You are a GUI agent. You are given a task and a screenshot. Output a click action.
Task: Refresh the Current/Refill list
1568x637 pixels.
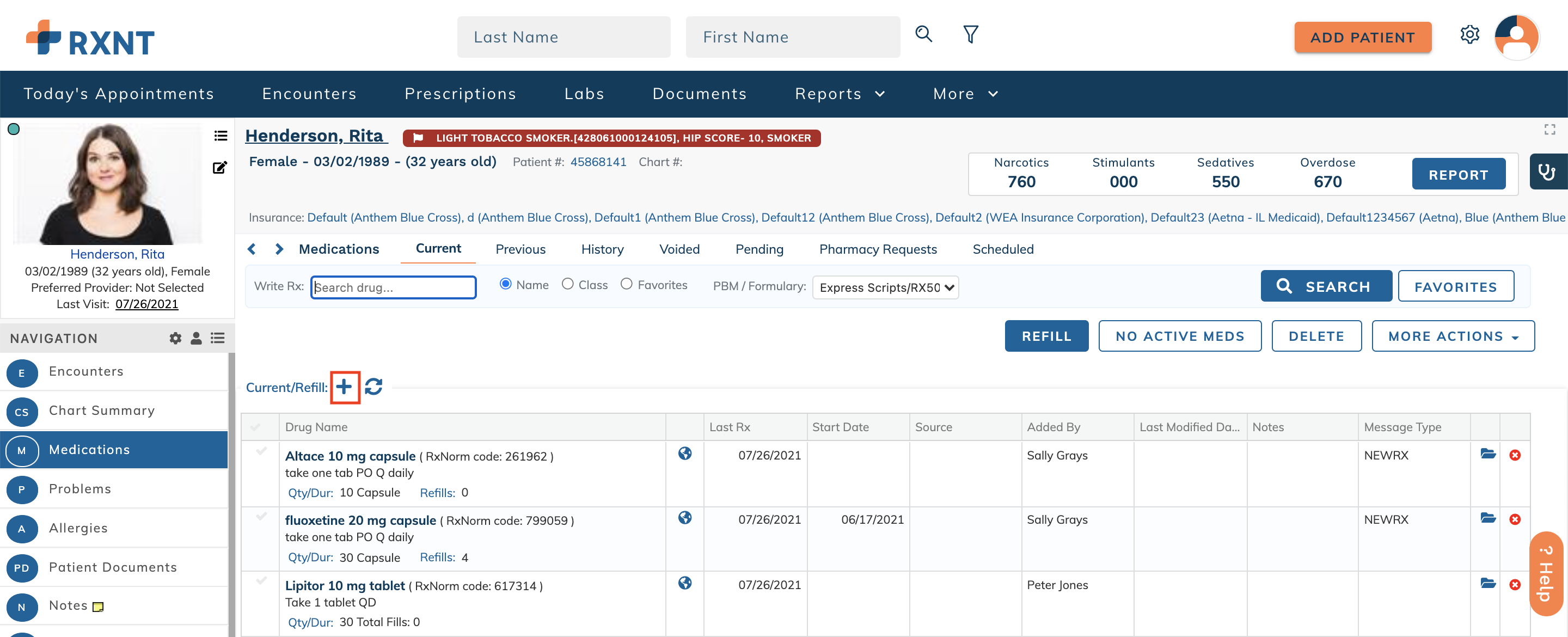373,387
